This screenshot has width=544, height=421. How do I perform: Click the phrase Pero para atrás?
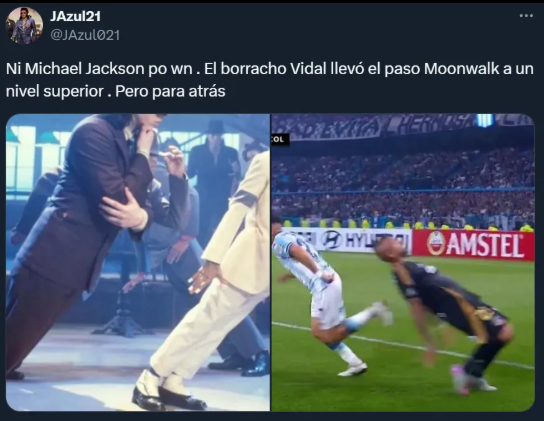tap(170, 91)
